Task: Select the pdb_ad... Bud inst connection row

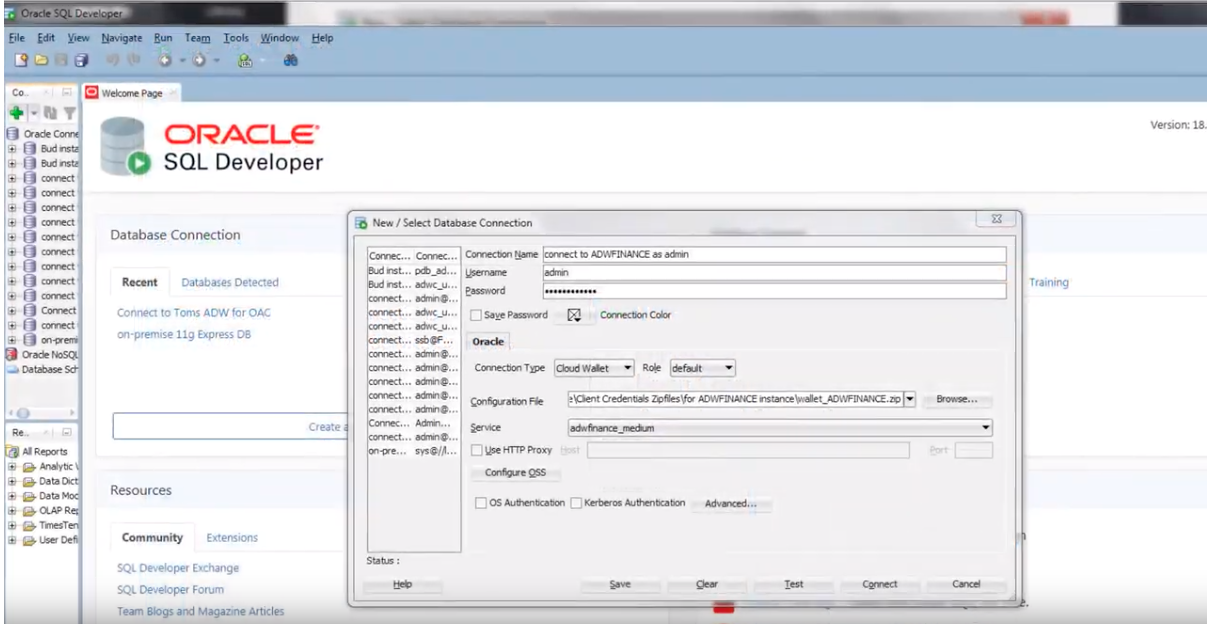Action: click(x=414, y=270)
